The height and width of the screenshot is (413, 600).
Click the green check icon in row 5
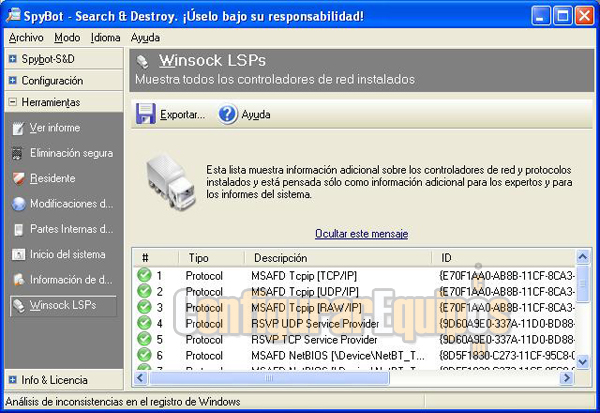(x=144, y=339)
